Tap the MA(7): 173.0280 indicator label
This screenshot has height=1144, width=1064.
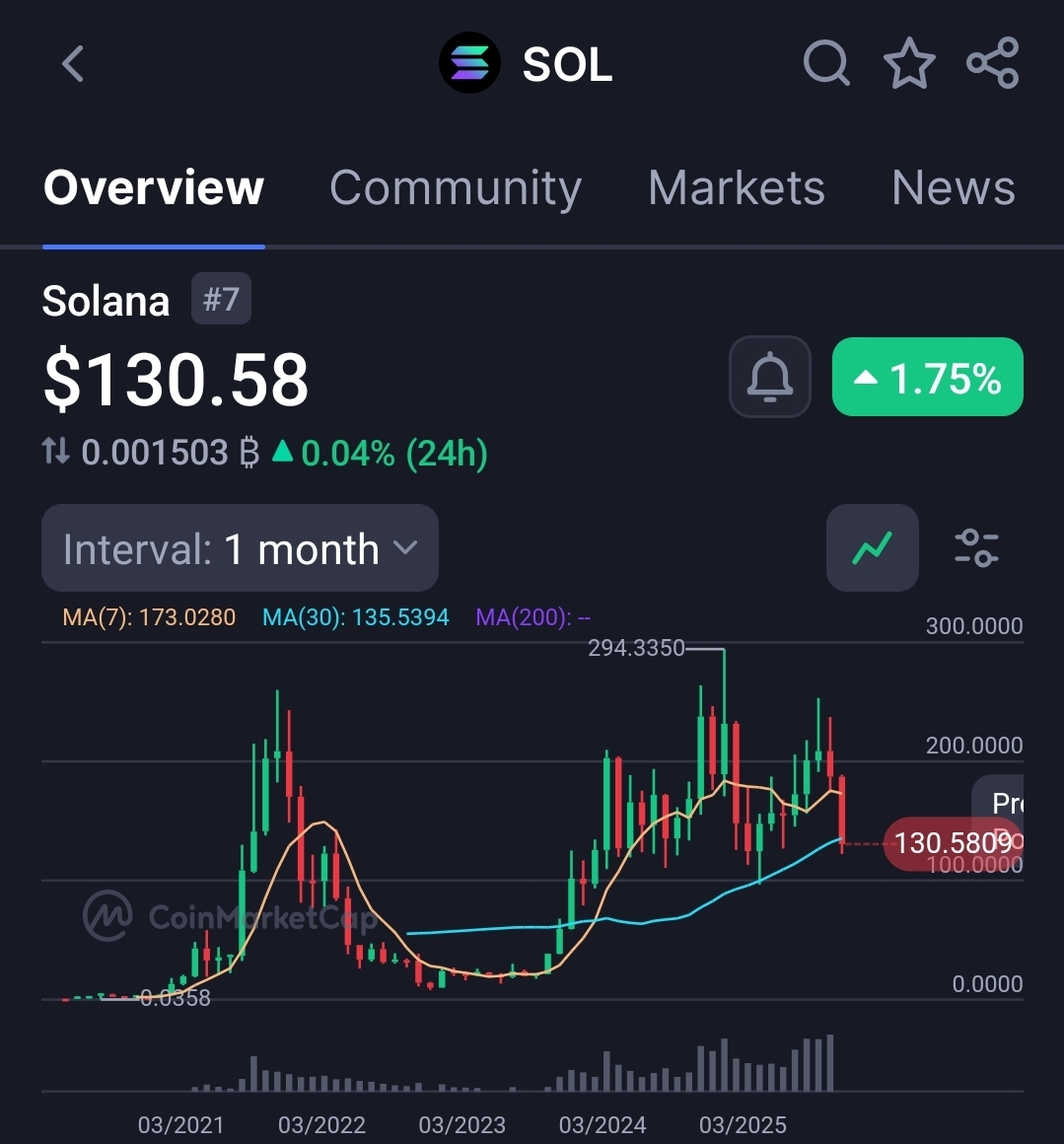[149, 617]
